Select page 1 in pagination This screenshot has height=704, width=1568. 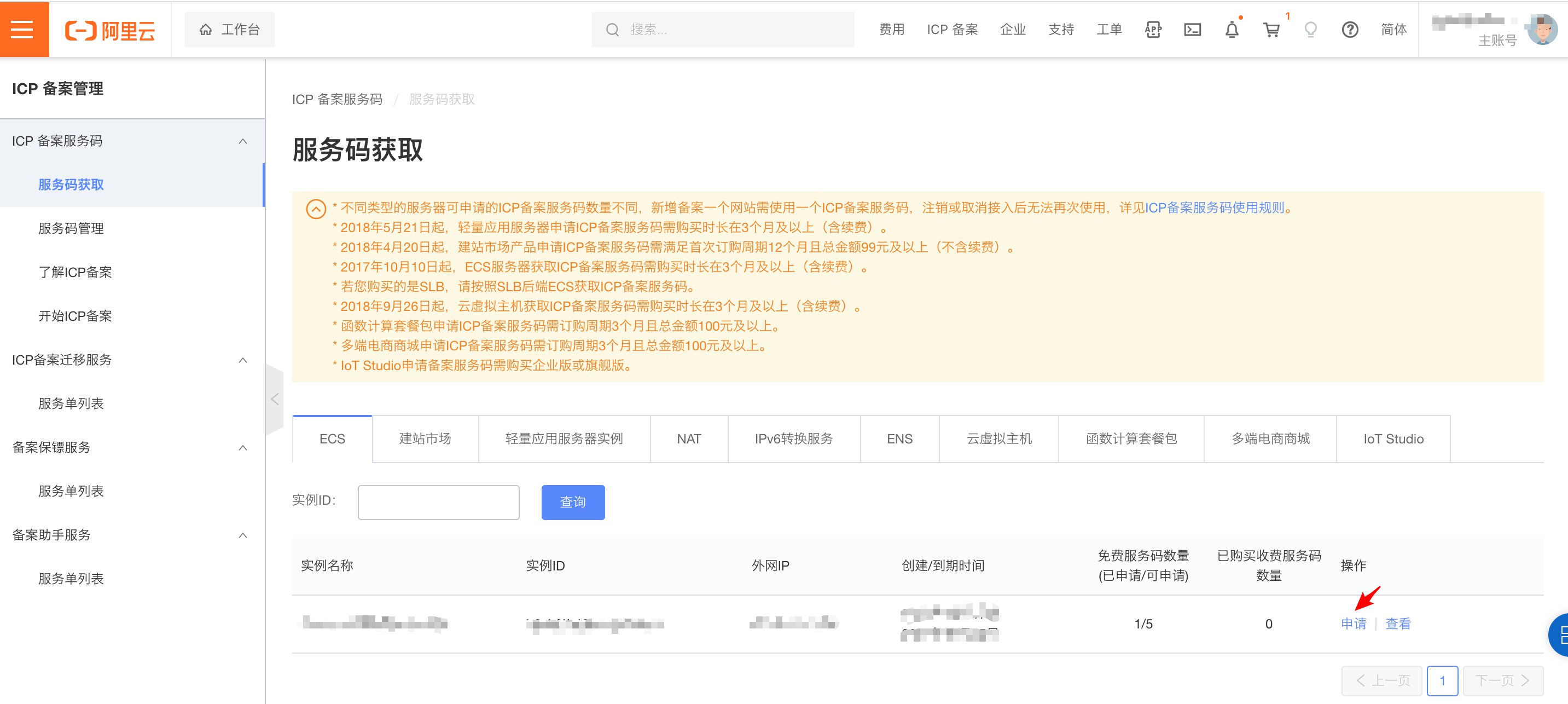click(1442, 680)
